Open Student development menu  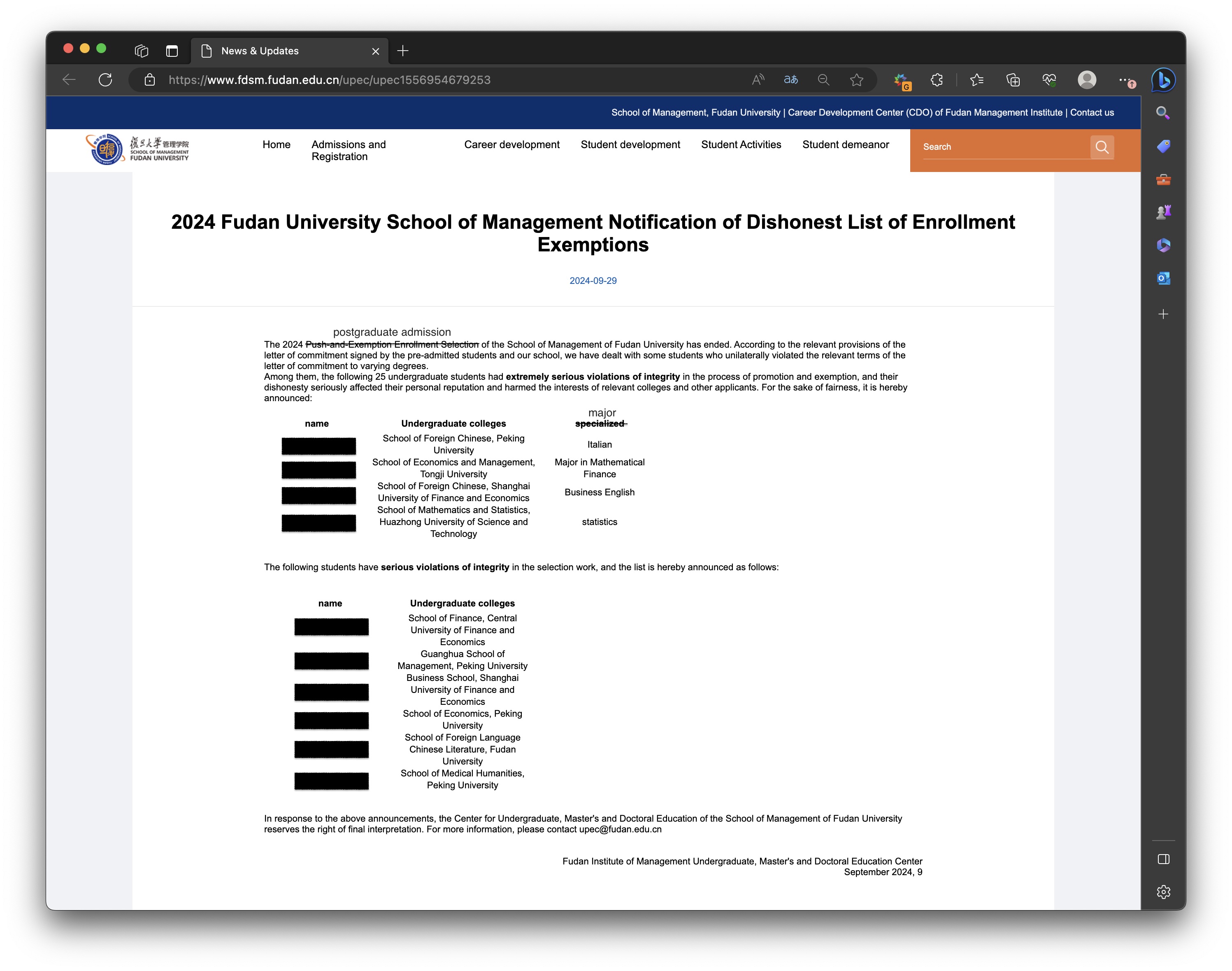630,144
